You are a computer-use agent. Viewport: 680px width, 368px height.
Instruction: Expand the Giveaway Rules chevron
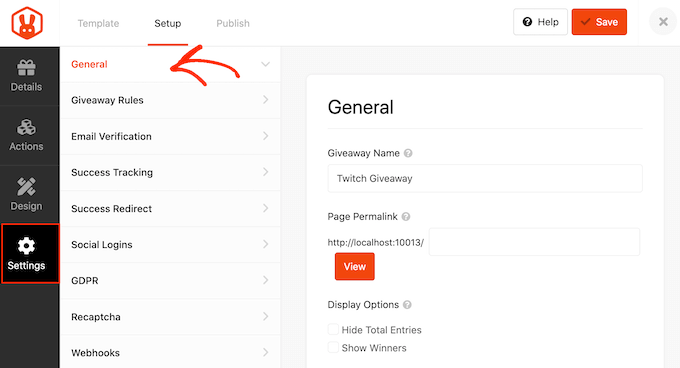pyautogui.click(x=265, y=100)
